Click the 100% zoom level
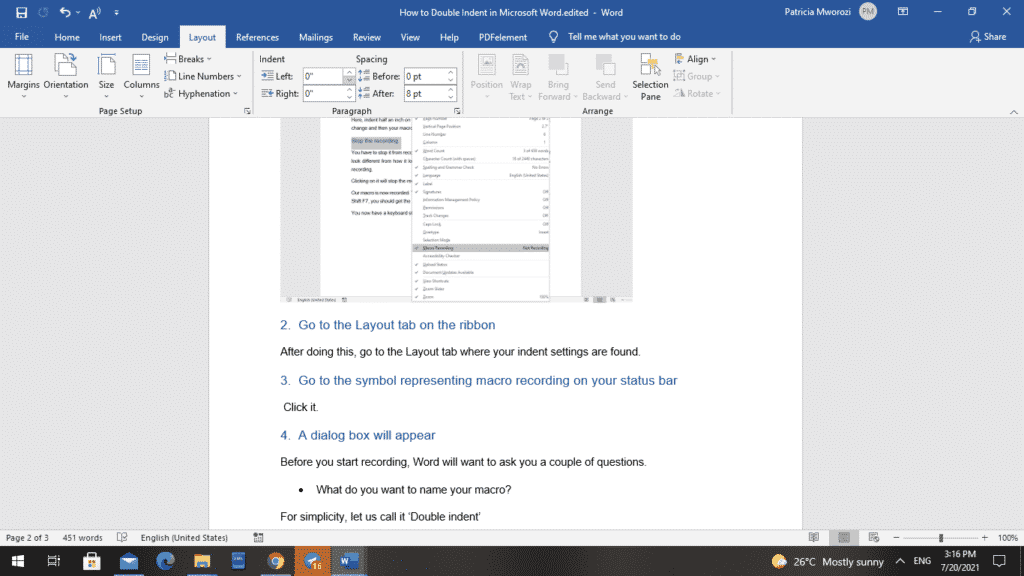Viewport: 1024px width, 576px height. [1008, 537]
